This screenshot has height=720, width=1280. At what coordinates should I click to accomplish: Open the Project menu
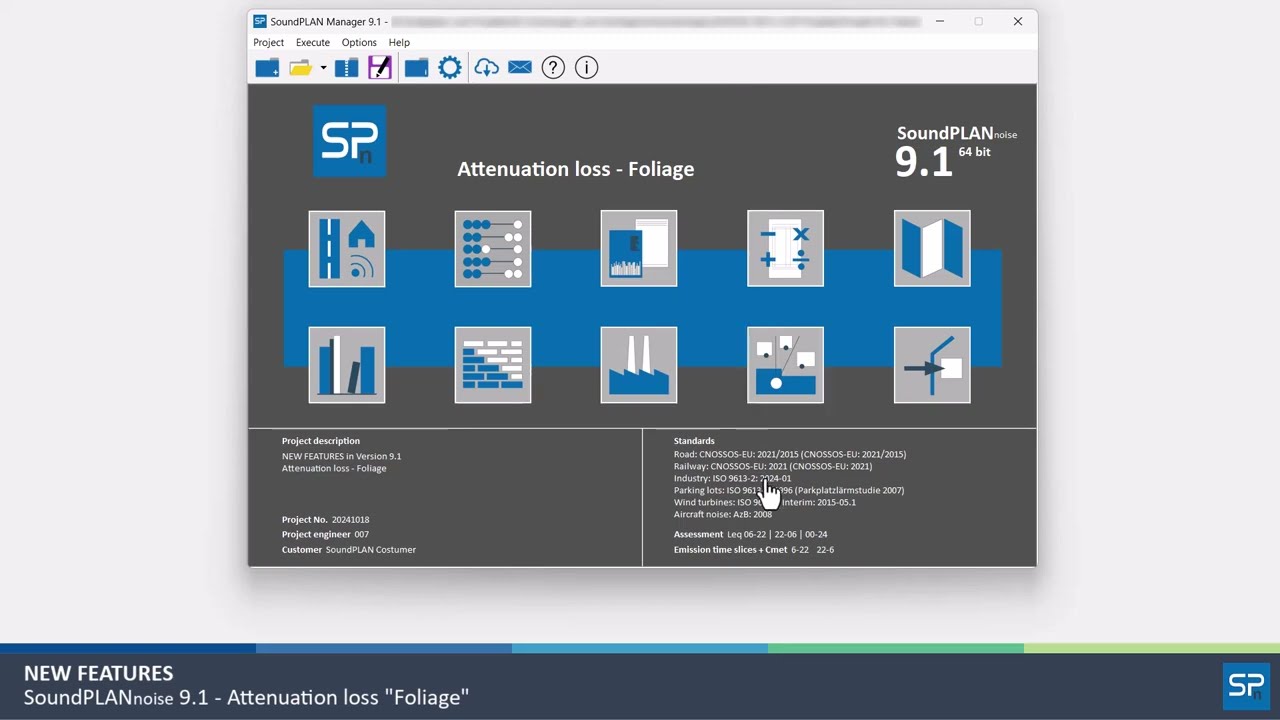pyautogui.click(x=268, y=42)
